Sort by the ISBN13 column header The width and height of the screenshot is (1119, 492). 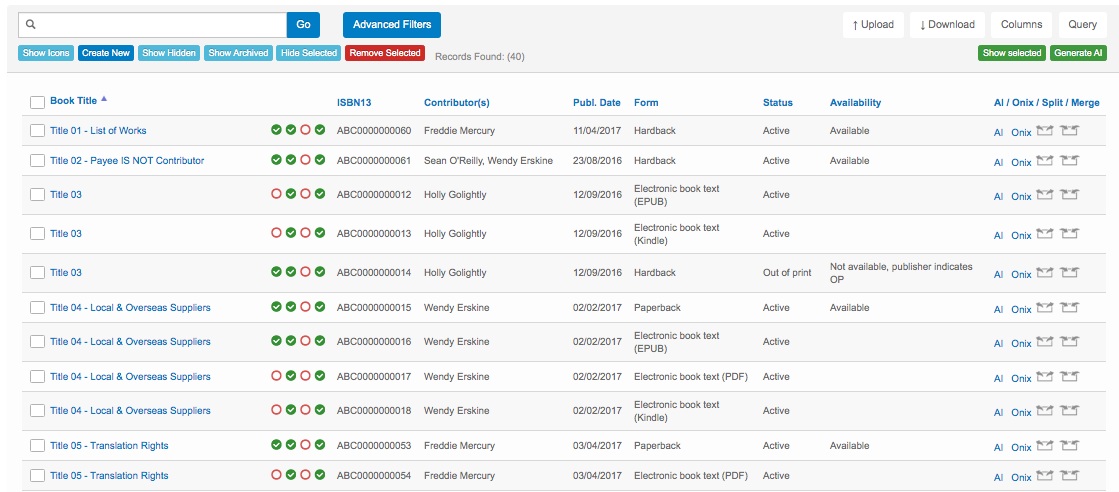click(354, 102)
